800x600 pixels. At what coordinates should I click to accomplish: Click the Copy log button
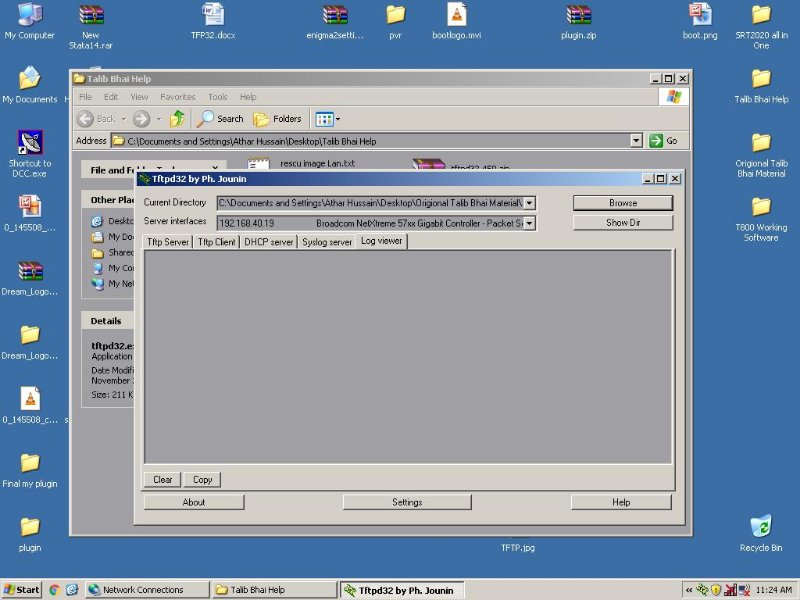[202, 480]
